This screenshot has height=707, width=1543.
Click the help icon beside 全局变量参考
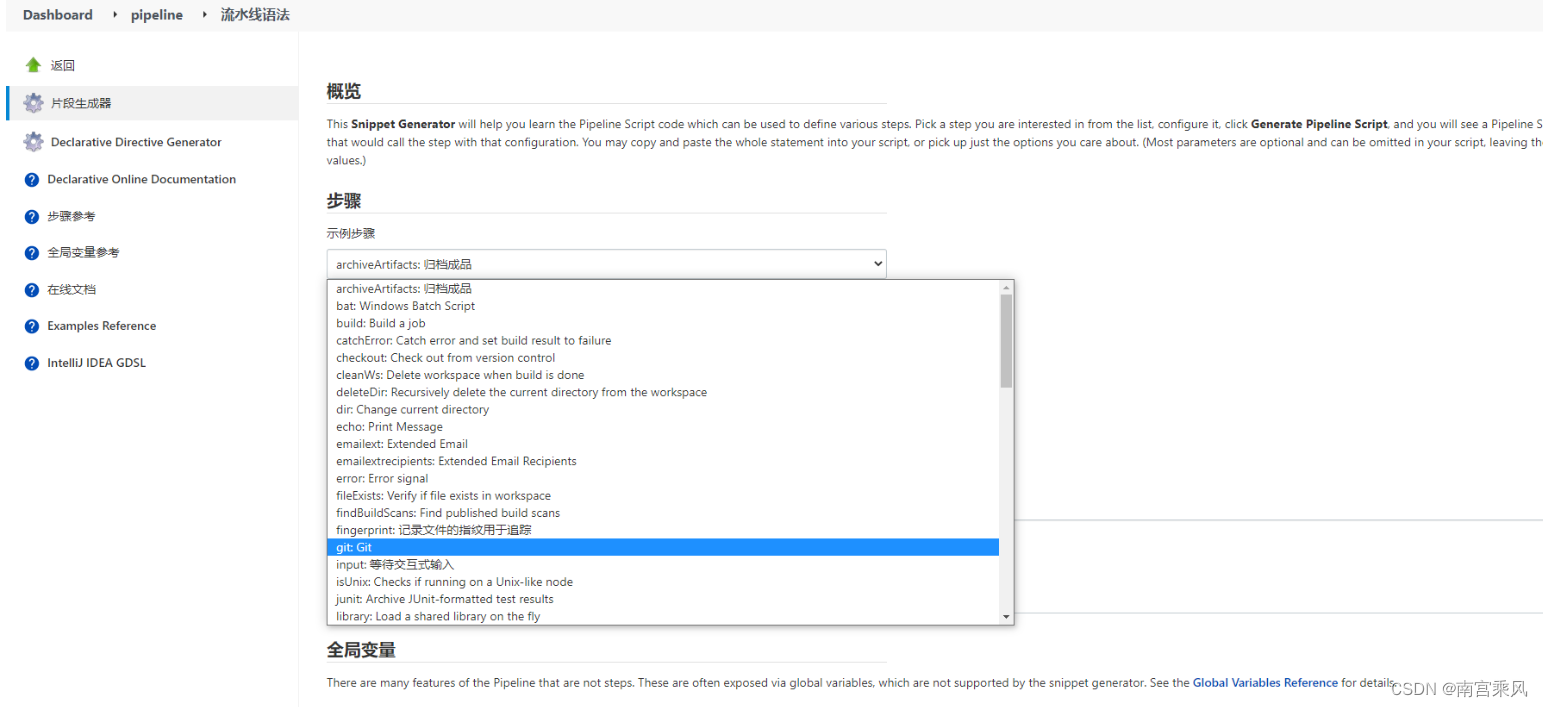coord(32,253)
